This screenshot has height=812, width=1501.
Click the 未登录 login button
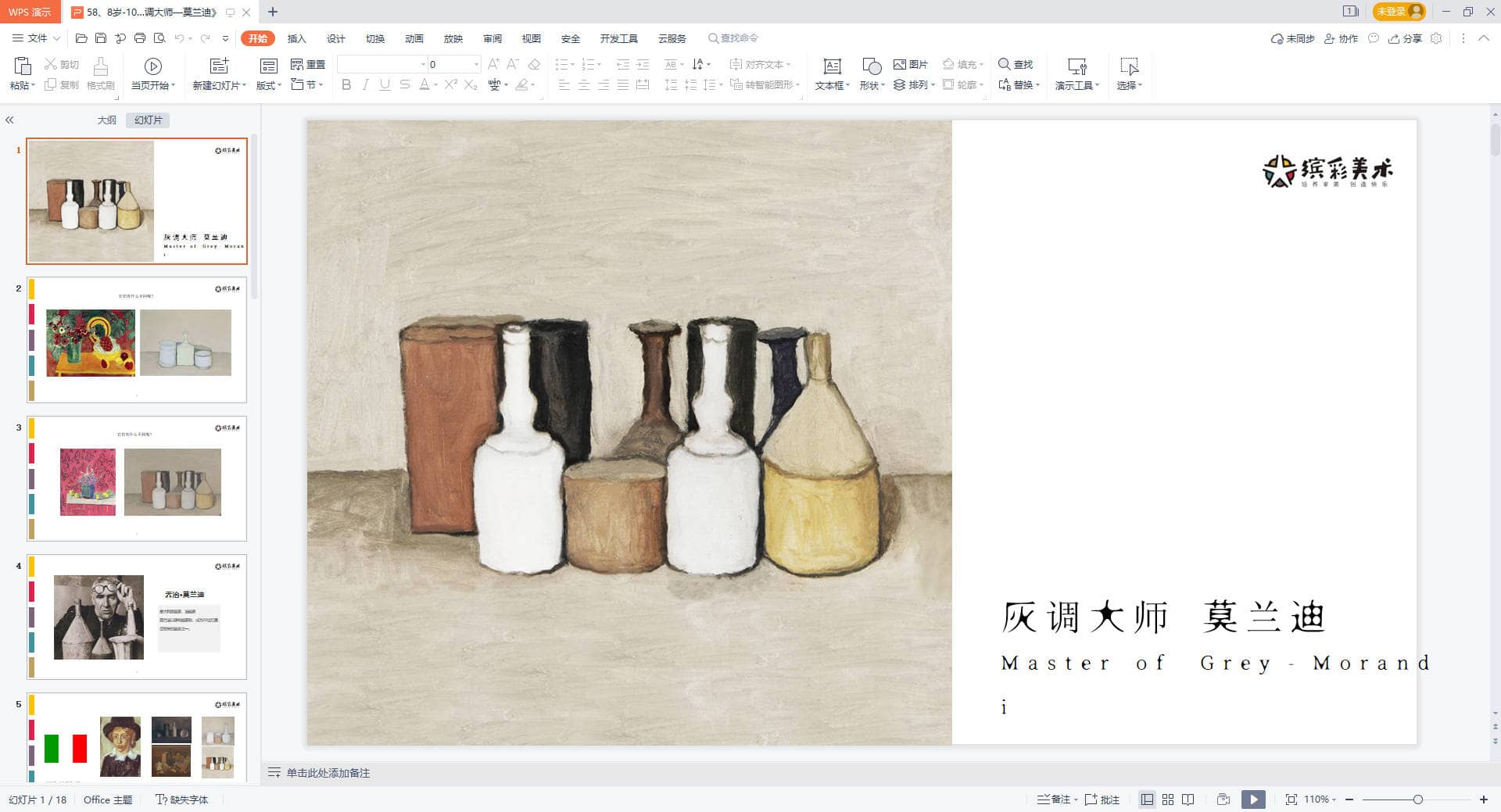pyautogui.click(x=1399, y=12)
